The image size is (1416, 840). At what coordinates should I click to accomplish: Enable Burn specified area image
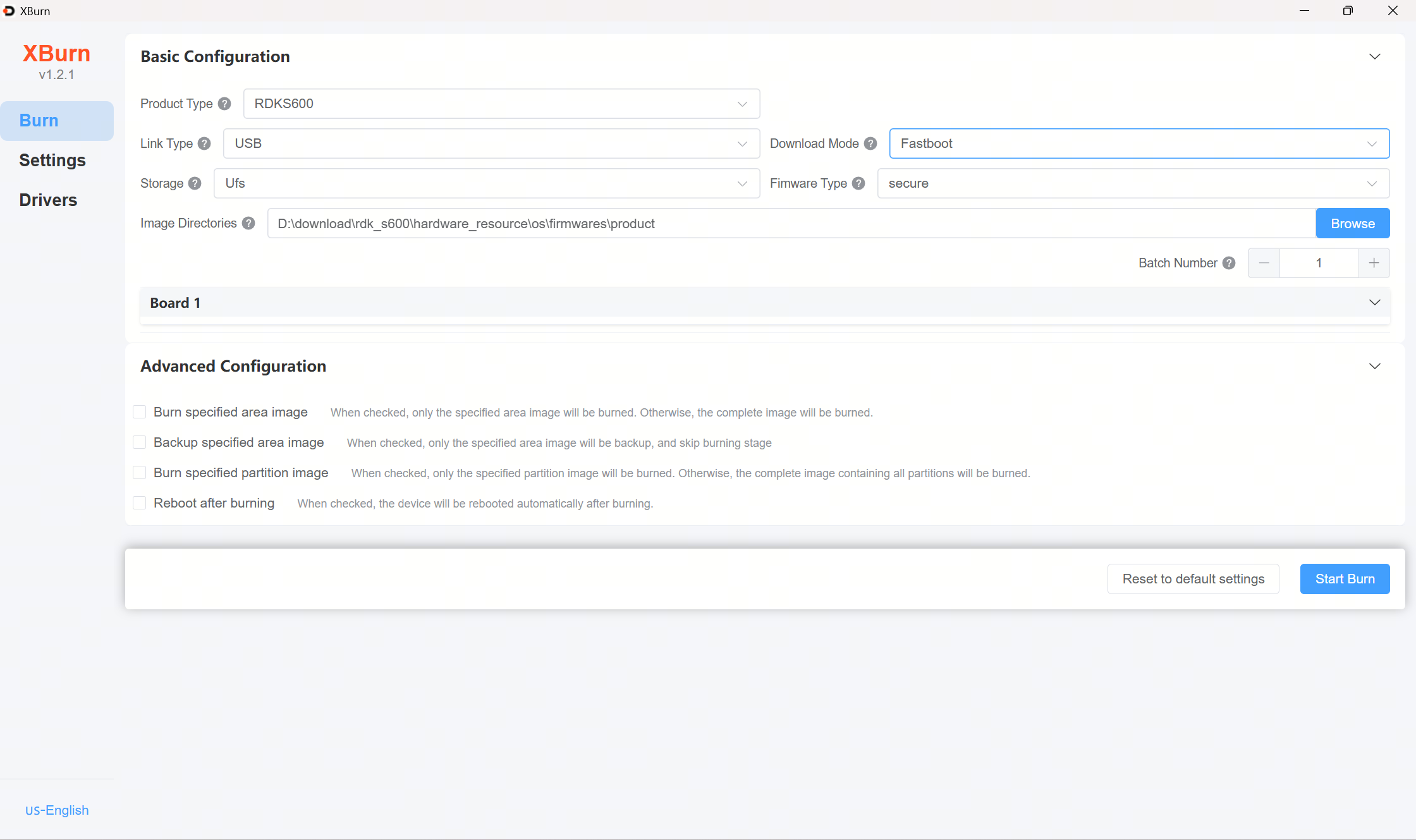140,412
